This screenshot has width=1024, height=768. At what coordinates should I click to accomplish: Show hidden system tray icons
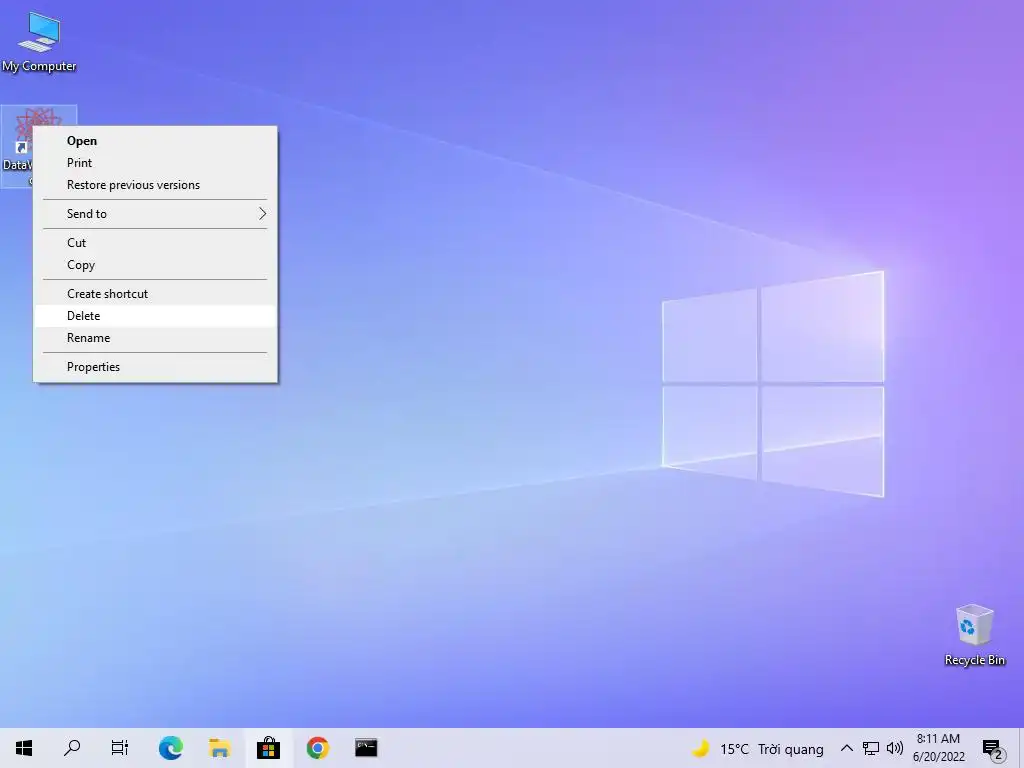pos(846,748)
